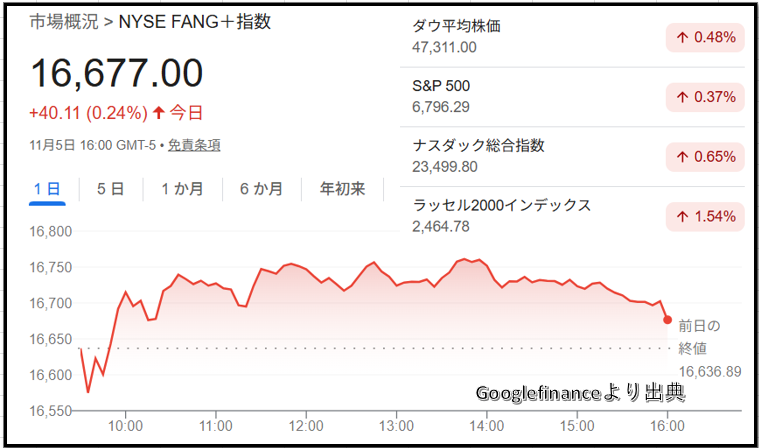Click the 0.48% change badge

coord(705,38)
